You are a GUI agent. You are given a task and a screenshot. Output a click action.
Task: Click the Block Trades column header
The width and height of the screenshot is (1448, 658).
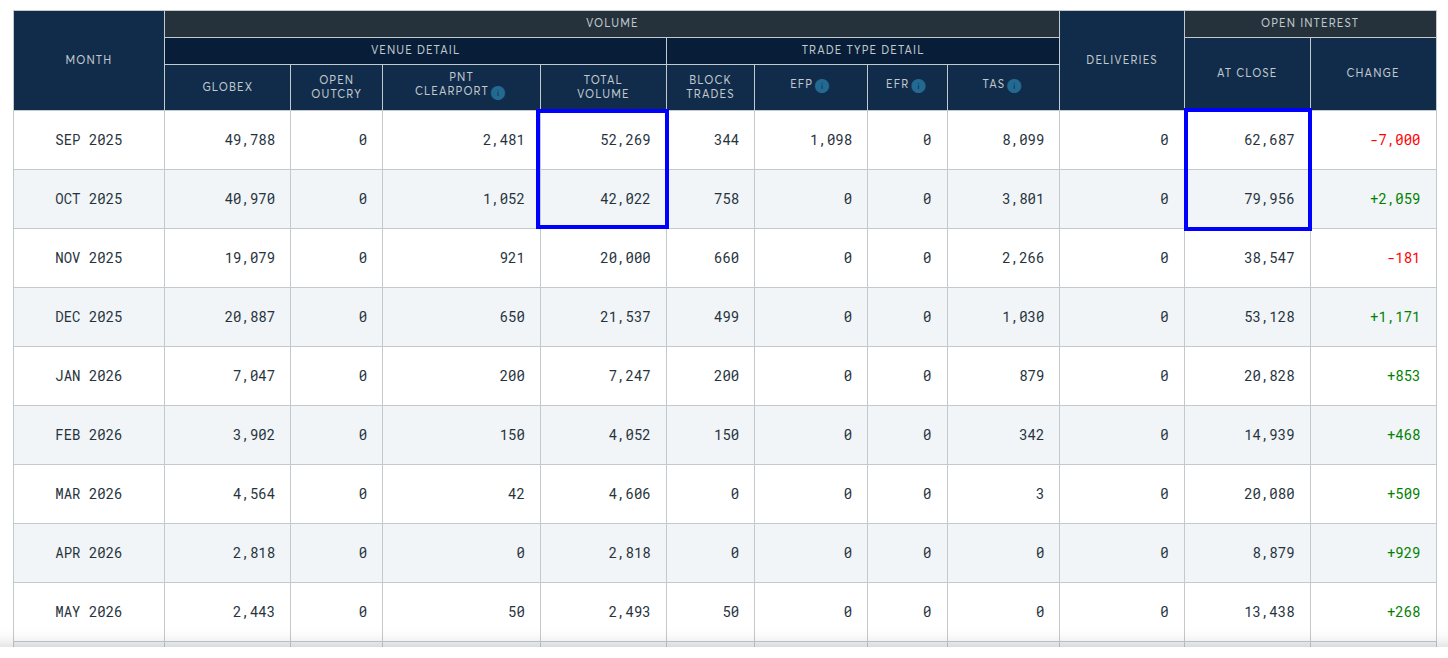(x=710, y=87)
